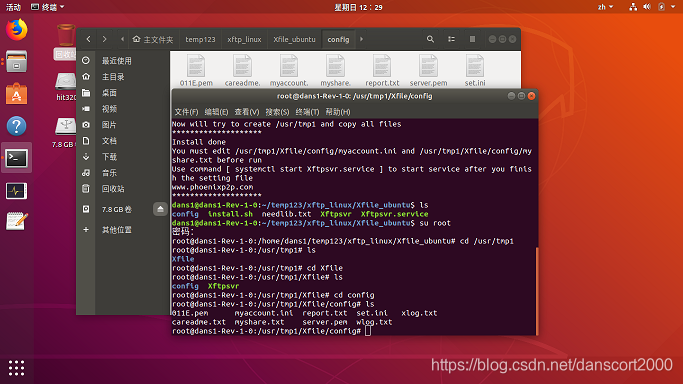Go to 主文件夹 in path bar

[153, 40]
